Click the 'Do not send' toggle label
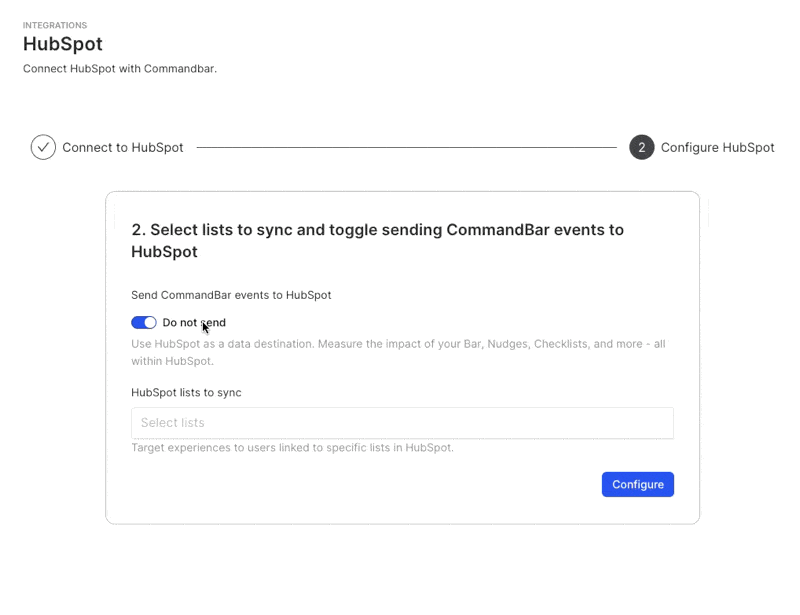Screen dimensions: 800x615 tap(194, 323)
